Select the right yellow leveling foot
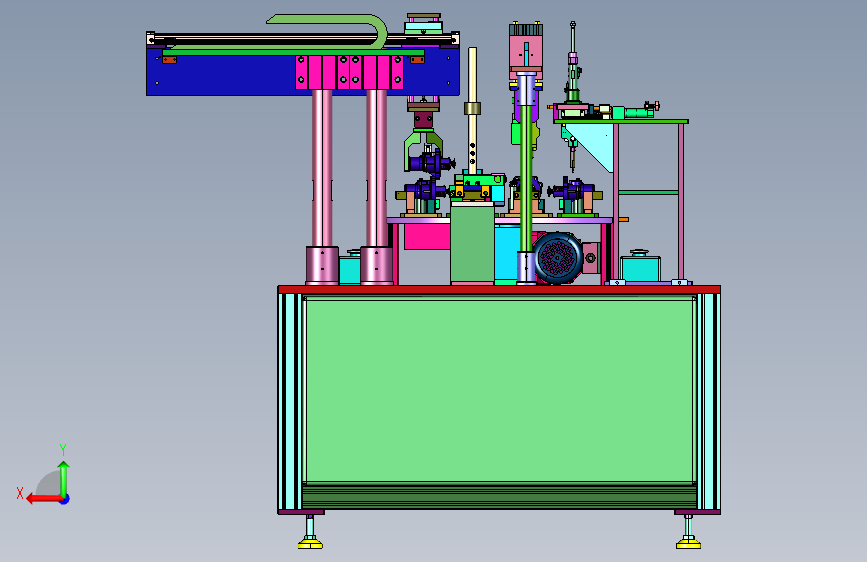Image resolution: width=867 pixels, height=562 pixels. tap(688, 545)
